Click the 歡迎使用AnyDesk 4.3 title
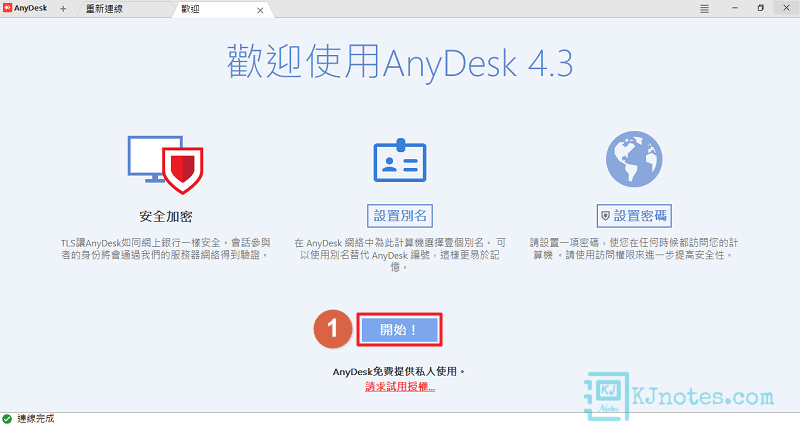The image size is (800, 426). pyautogui.click(x=399, y=63)
